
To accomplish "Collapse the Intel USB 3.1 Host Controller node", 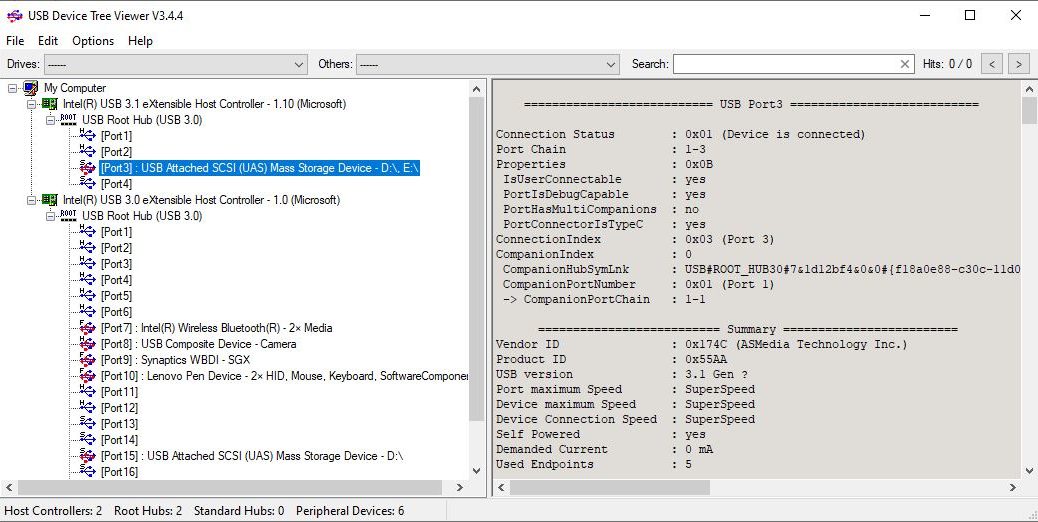I will tap(31, 104).
